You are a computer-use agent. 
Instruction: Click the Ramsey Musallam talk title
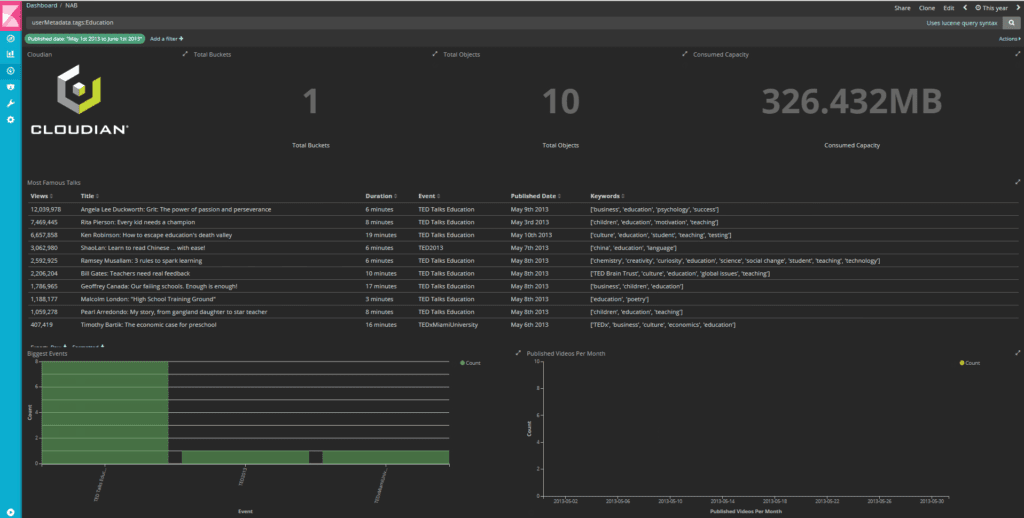tap(141, 261)
